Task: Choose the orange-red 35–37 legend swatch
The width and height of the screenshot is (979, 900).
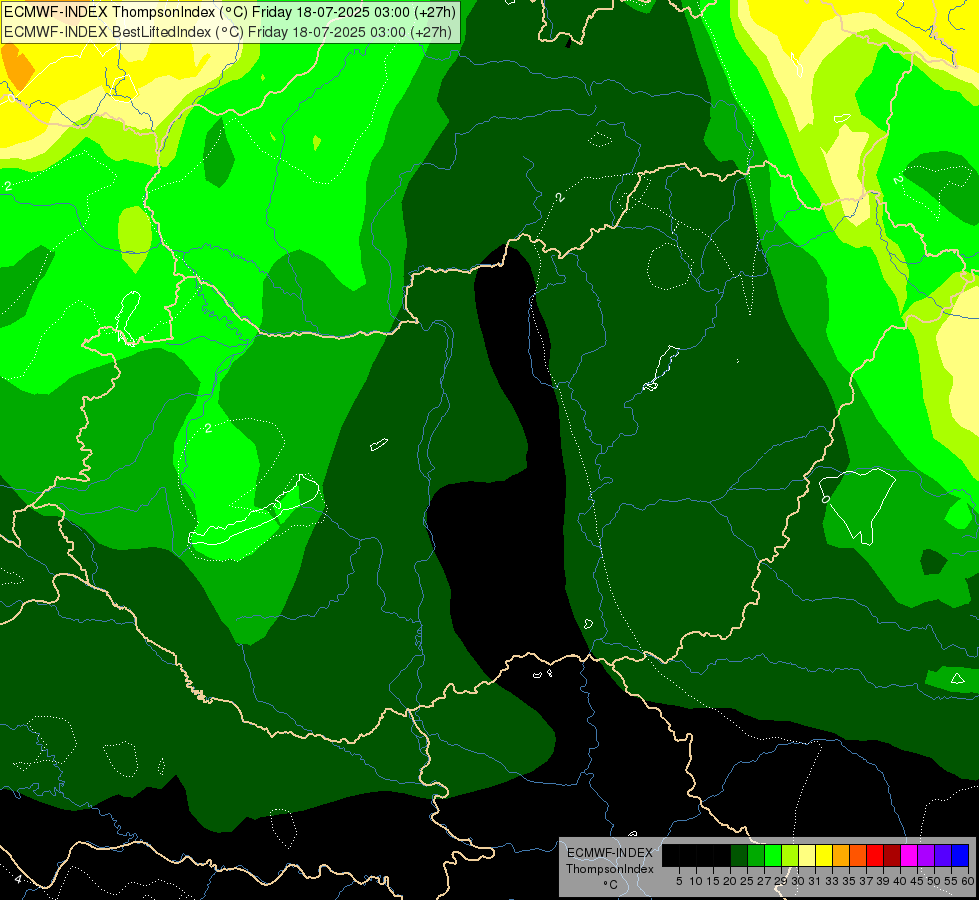Action: (x=858, y=855)
